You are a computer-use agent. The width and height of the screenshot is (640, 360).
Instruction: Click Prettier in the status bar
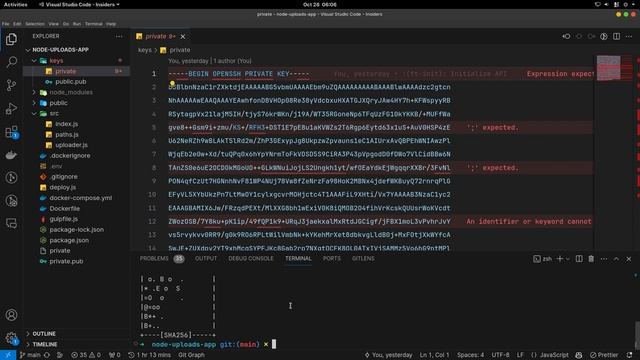click(604, 355)
